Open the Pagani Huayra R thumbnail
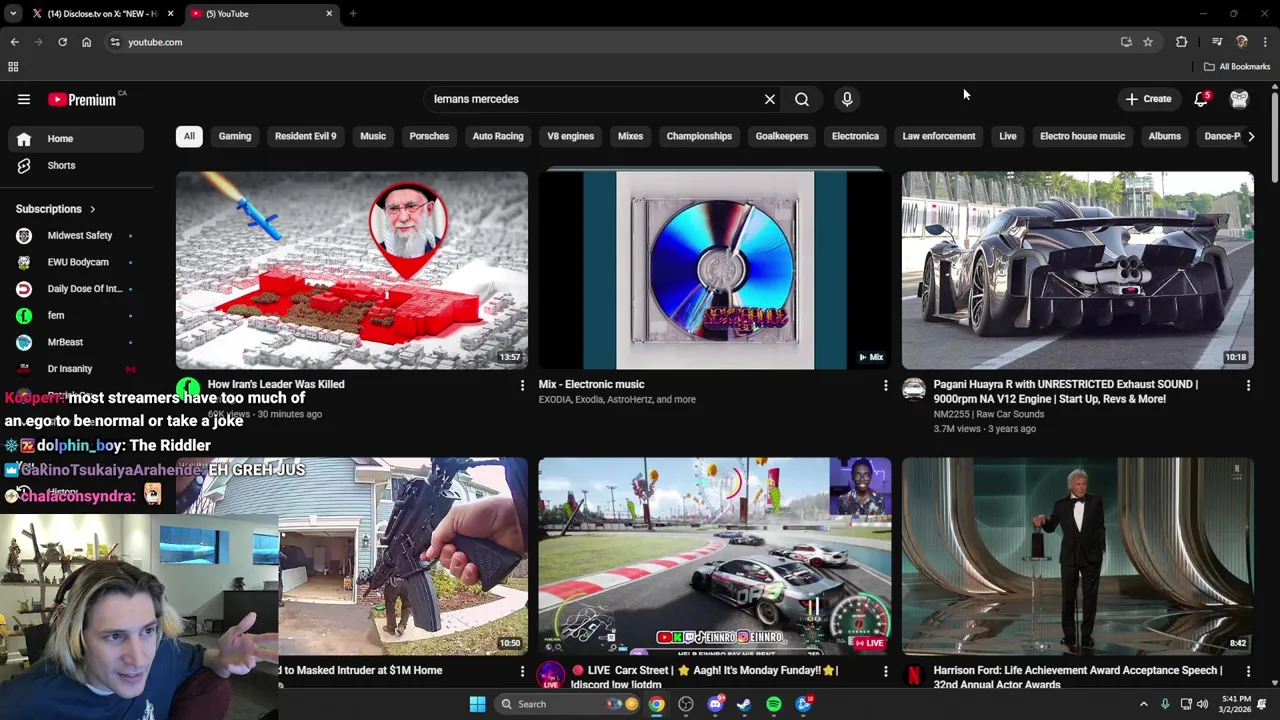The image size is (1280, 720). (x=1078, y=270)
